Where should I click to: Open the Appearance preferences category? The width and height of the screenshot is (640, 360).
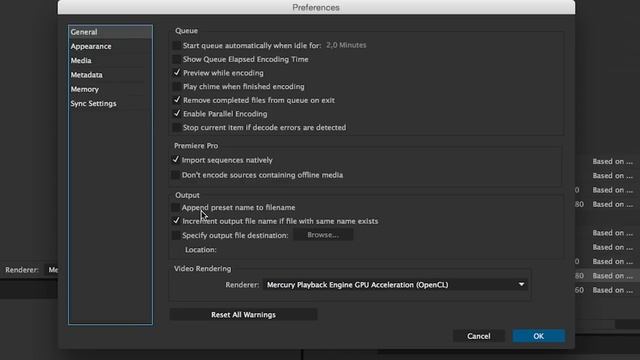pyautogui.click(x=110, y=46)
